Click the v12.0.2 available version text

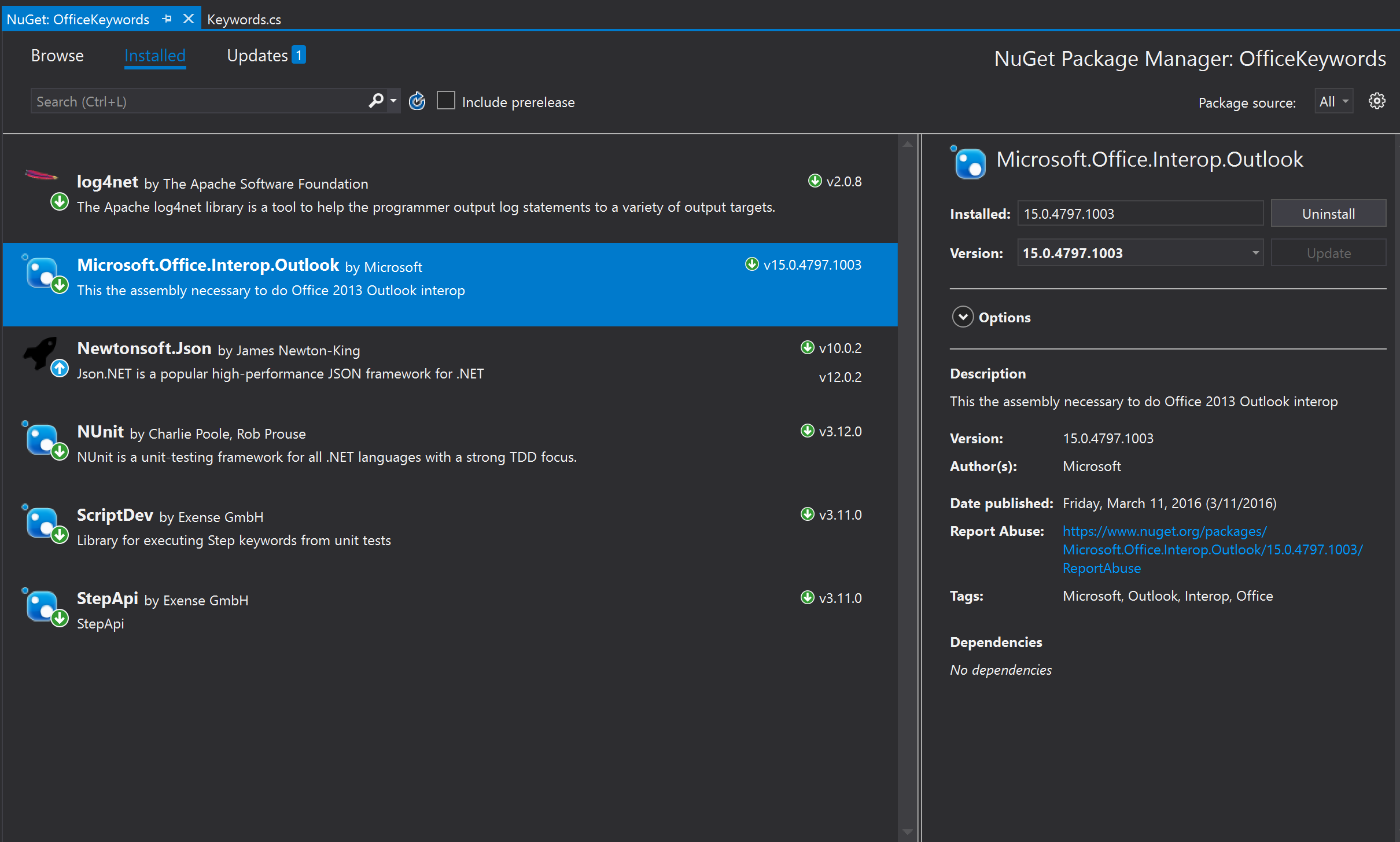(x=840, y=377)
